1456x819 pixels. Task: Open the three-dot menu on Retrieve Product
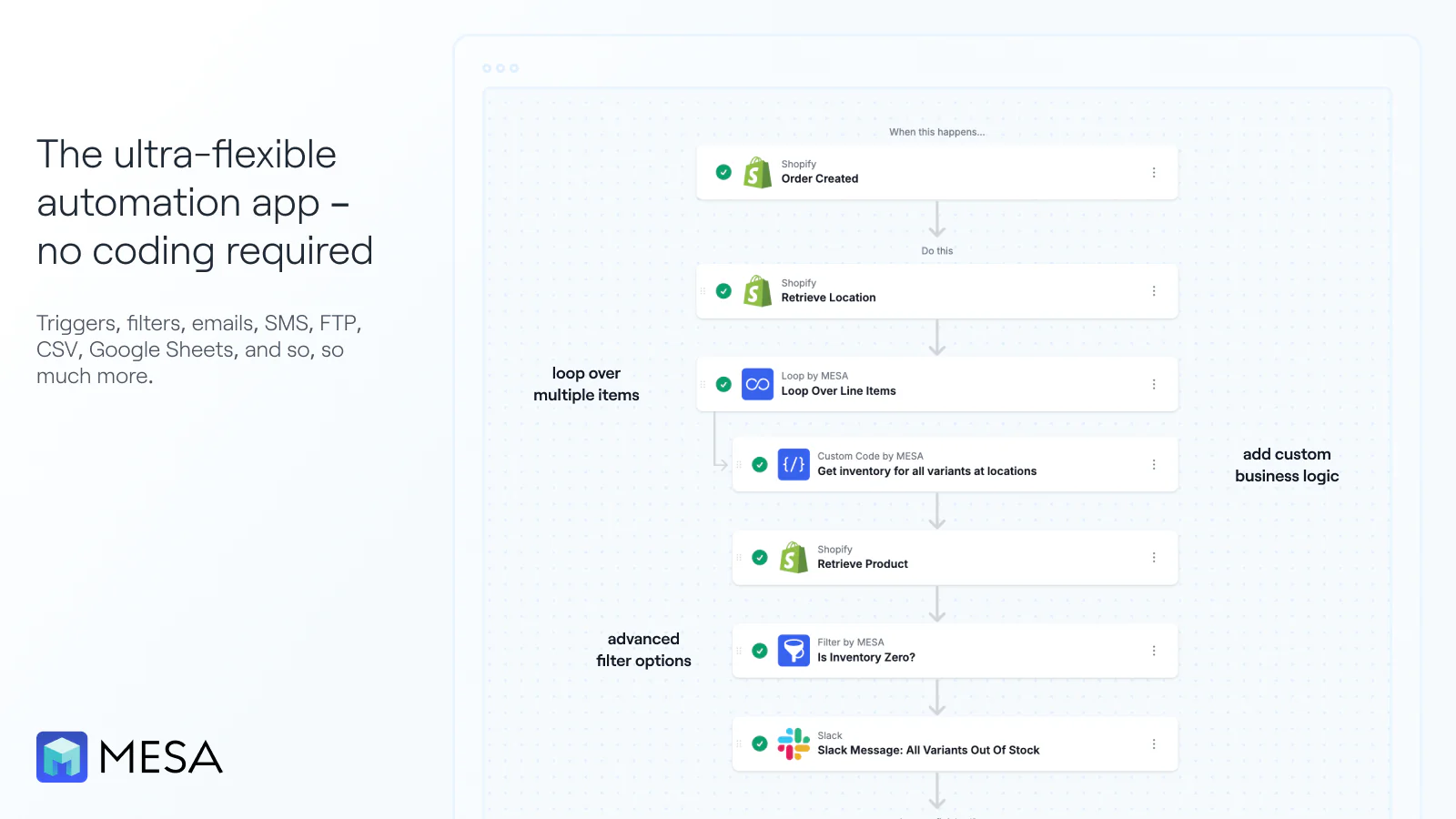(1154, 557)
